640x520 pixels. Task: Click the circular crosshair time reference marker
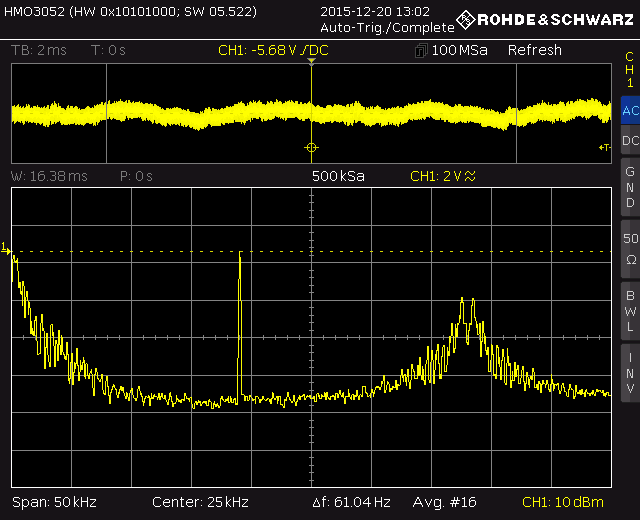click(311, 148)
